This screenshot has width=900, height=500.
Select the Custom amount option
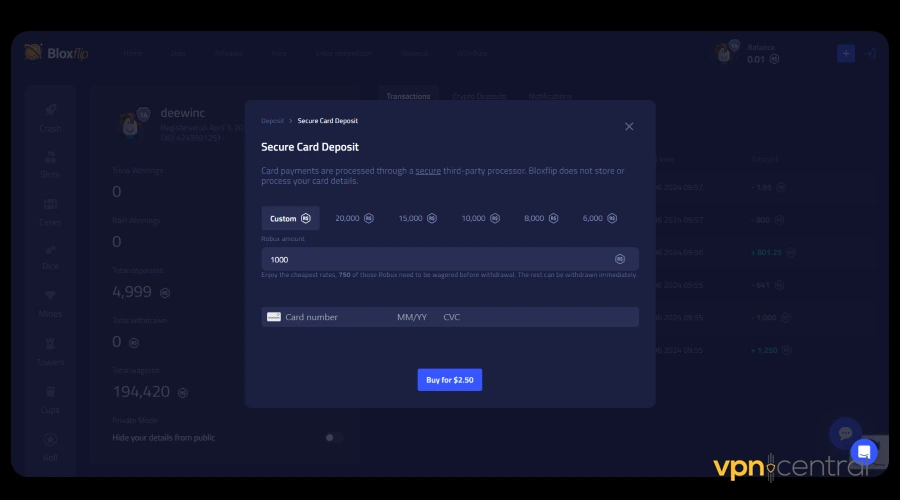coord(290,218)
